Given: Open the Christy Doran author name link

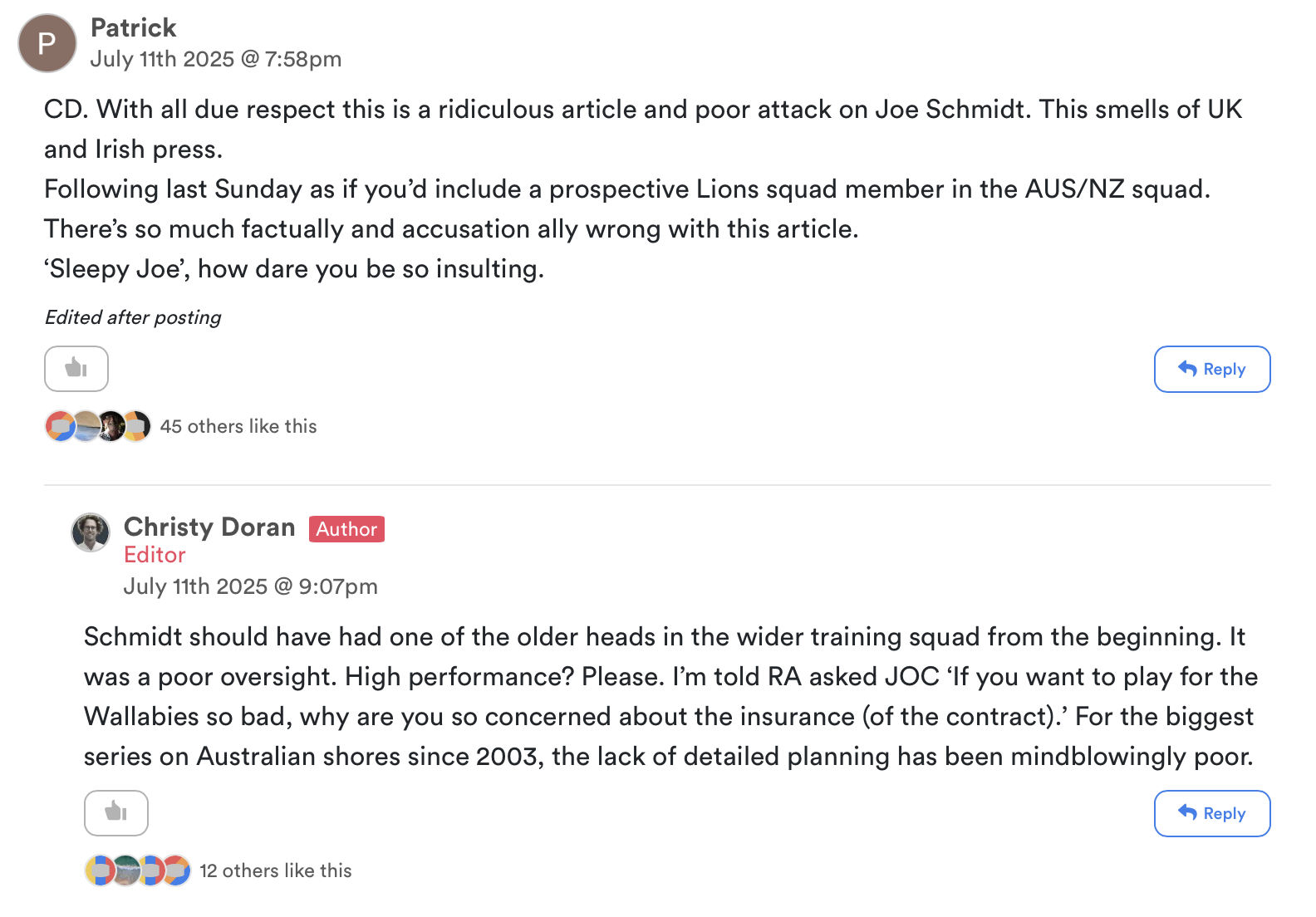Looking at the screenshot, I should coord(209,527).
